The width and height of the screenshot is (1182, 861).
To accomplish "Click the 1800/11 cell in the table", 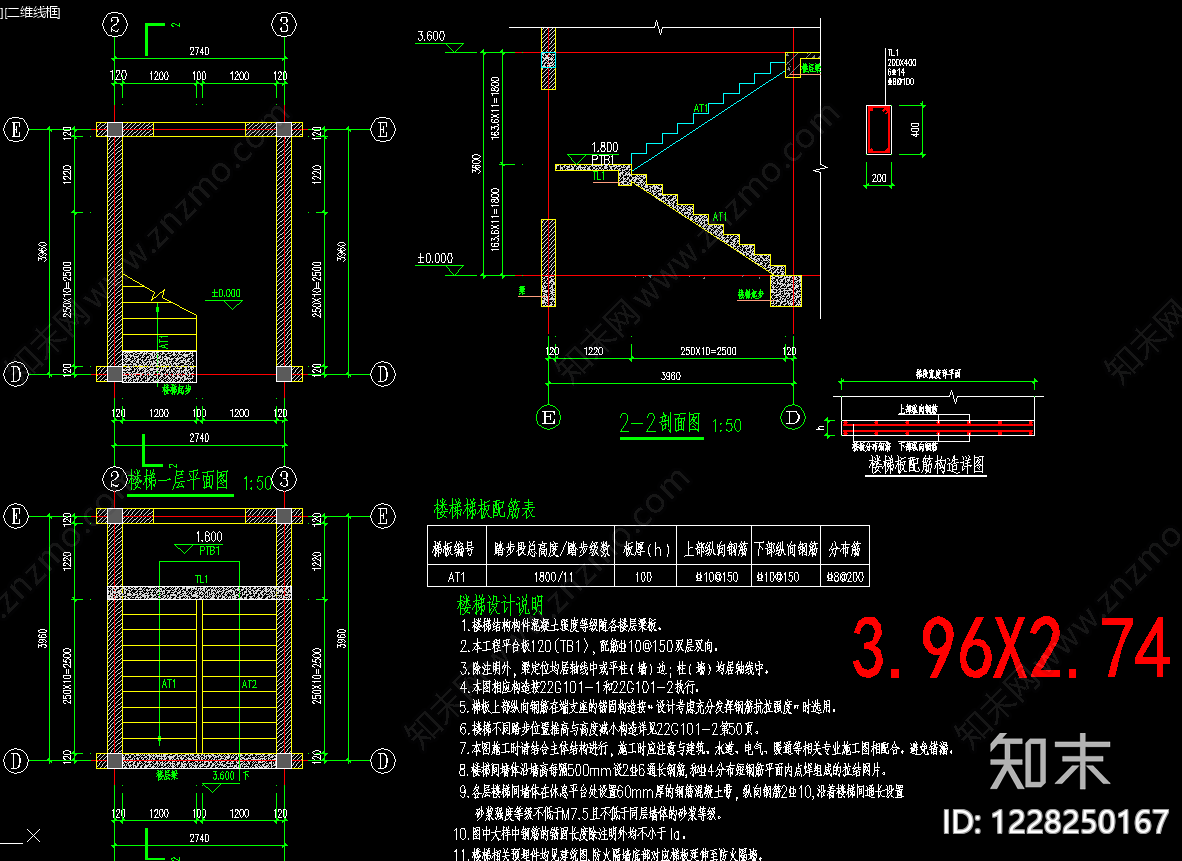I will pyautogui.click(x=551, y=577).
